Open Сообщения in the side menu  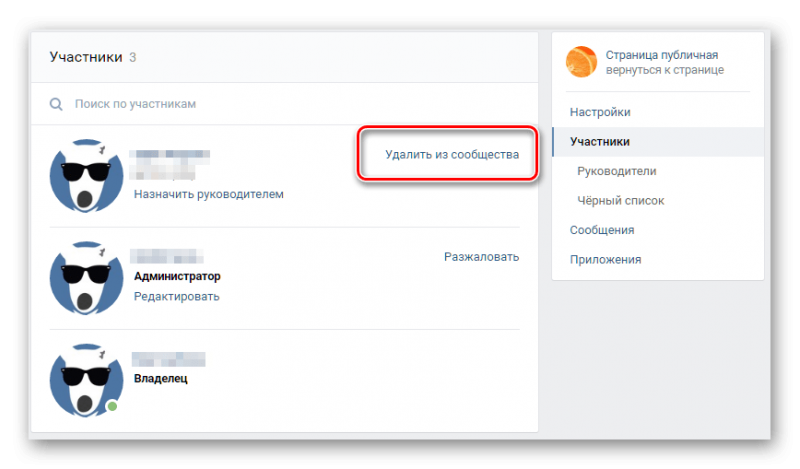tap(602, 230)
